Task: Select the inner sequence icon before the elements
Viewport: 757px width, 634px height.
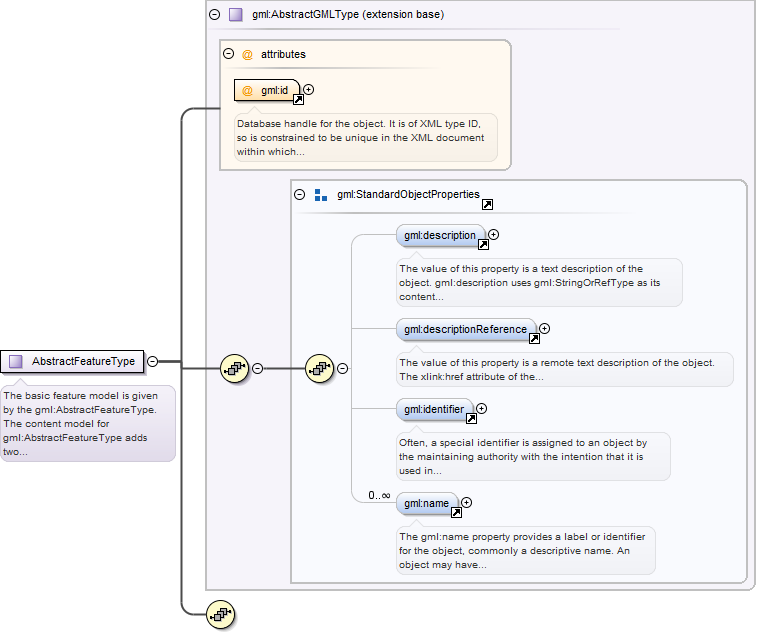Action: [319, 368]
